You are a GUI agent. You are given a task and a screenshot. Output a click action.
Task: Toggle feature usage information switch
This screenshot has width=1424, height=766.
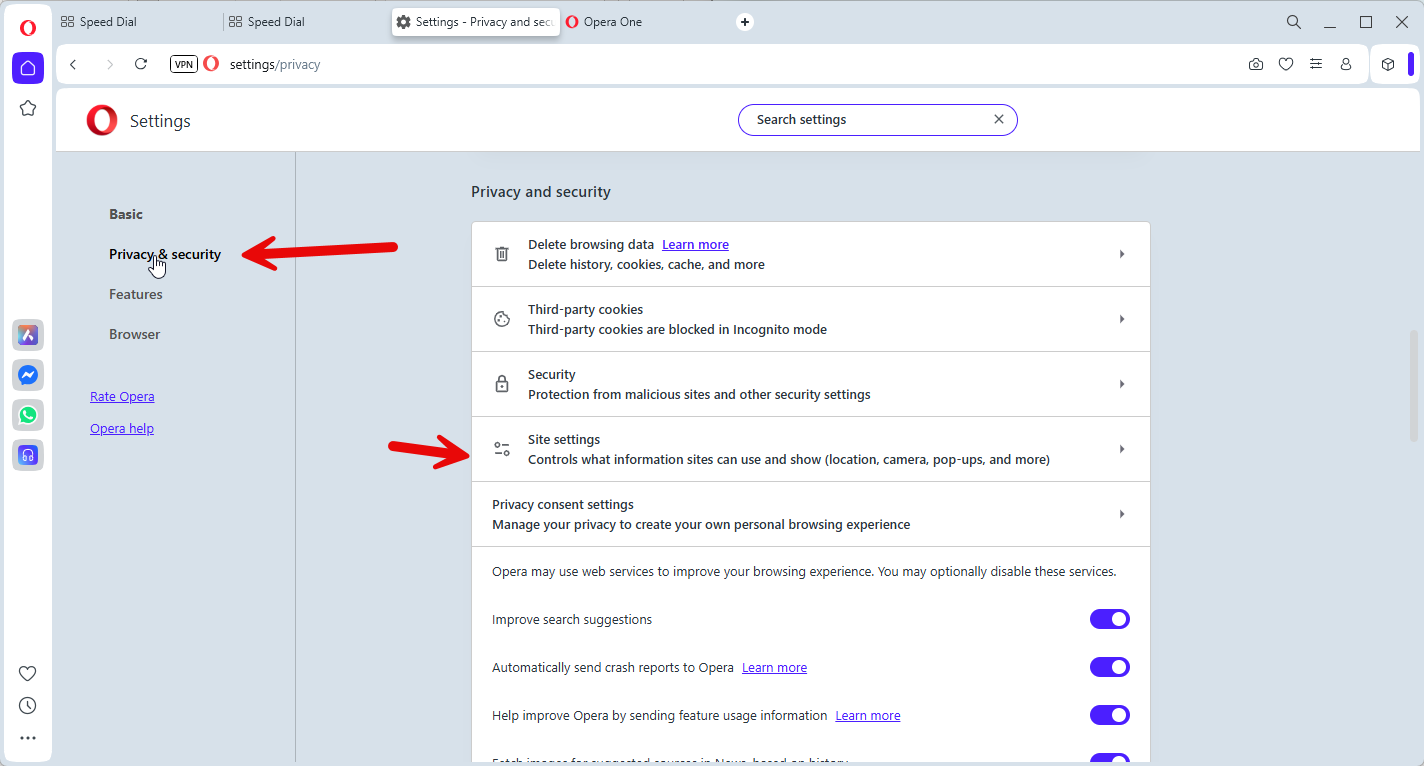(1110, 715)
